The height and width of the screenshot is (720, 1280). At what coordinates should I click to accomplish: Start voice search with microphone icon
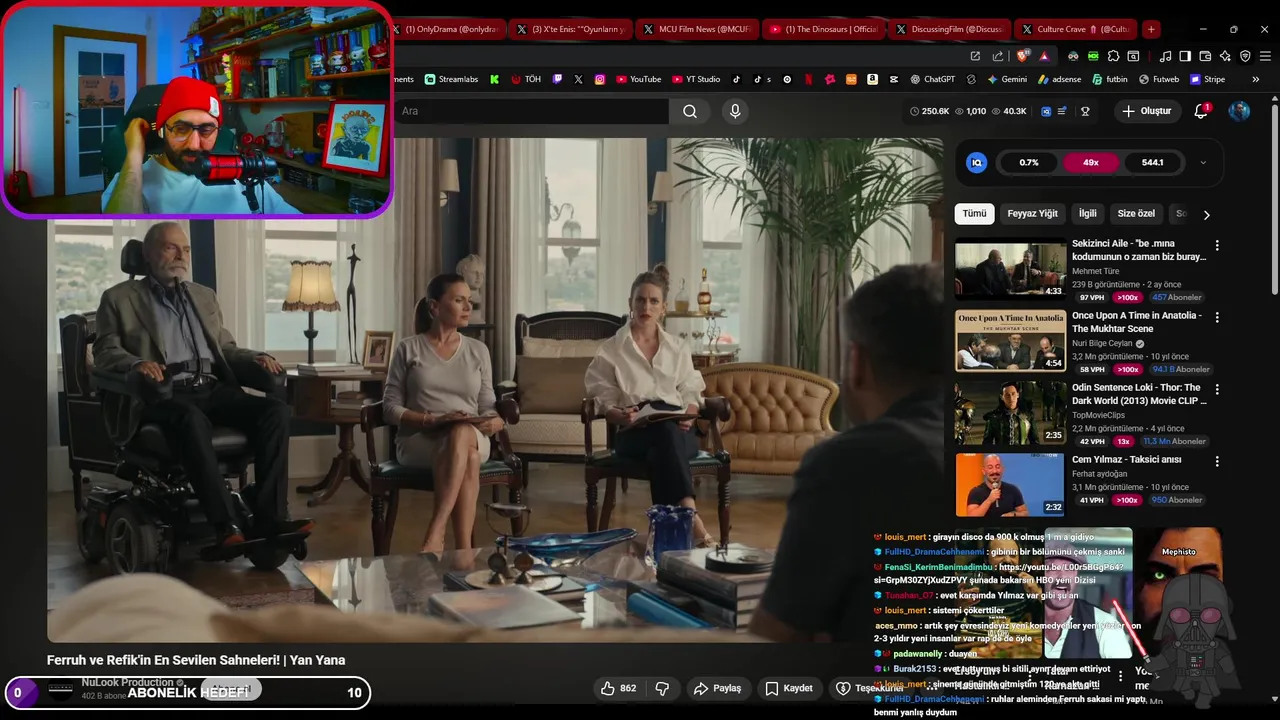[x=735, y=111]
